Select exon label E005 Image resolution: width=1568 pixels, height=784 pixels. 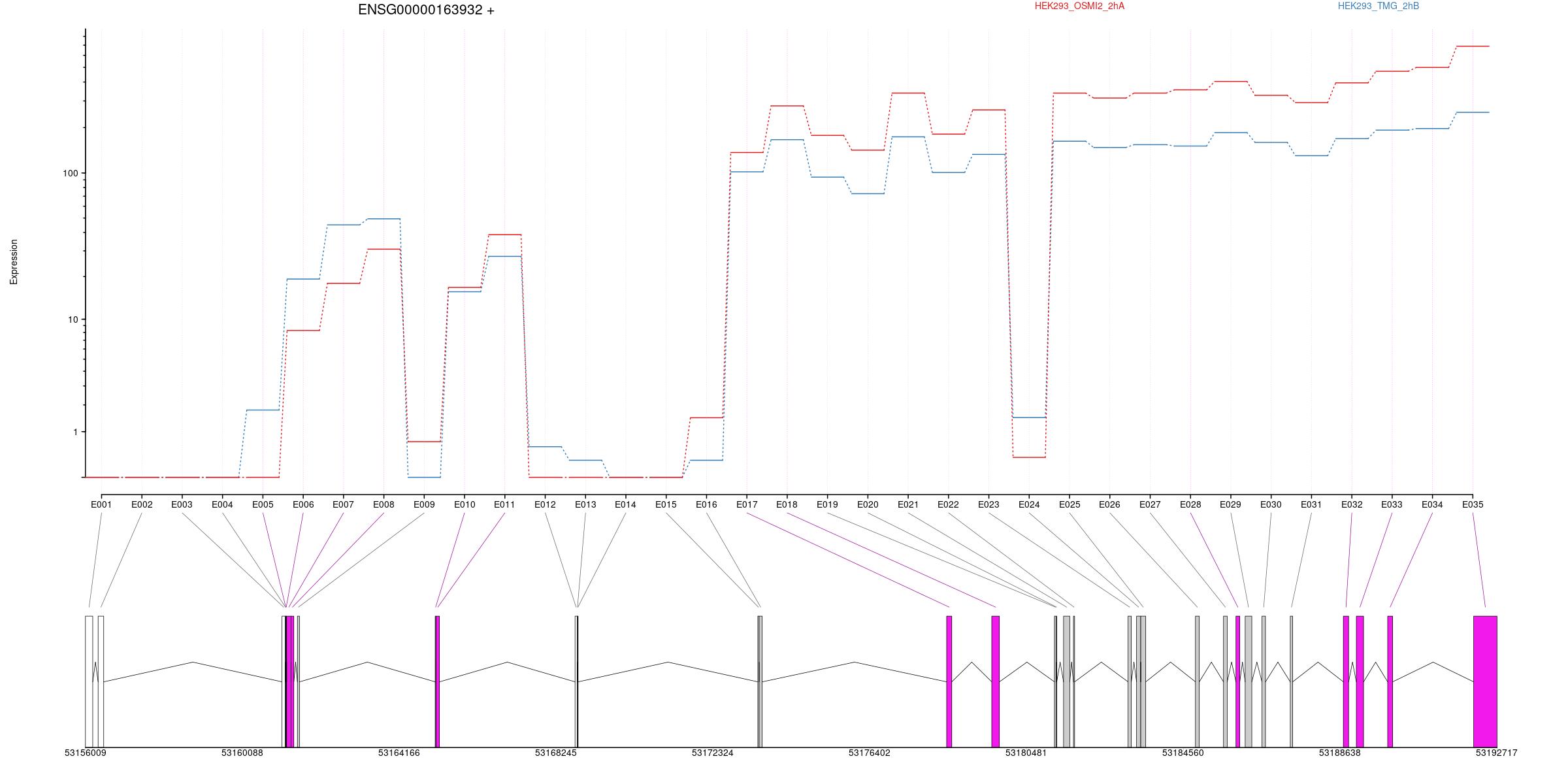263,504
